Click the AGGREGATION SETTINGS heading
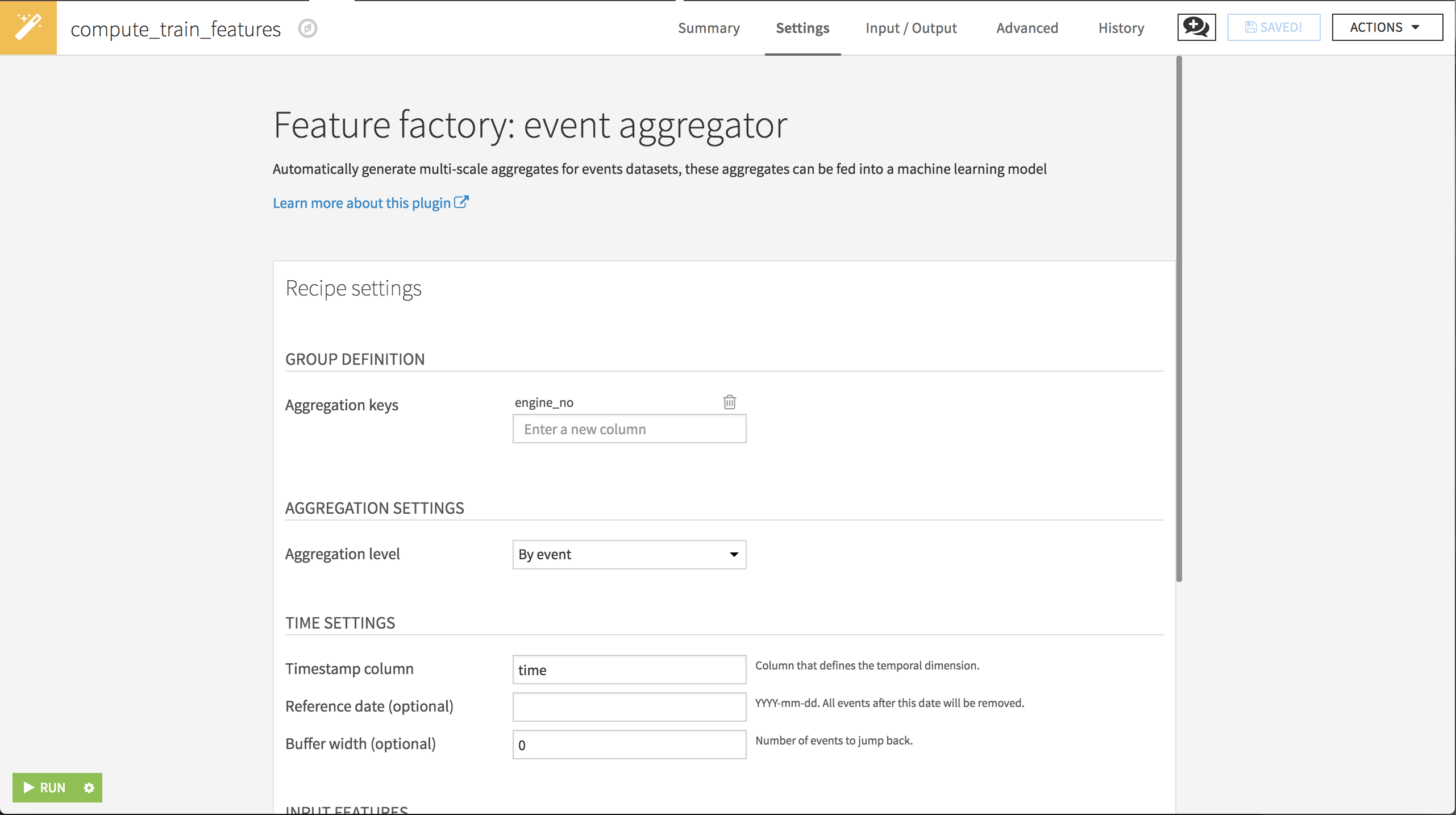 coord(375,508)
